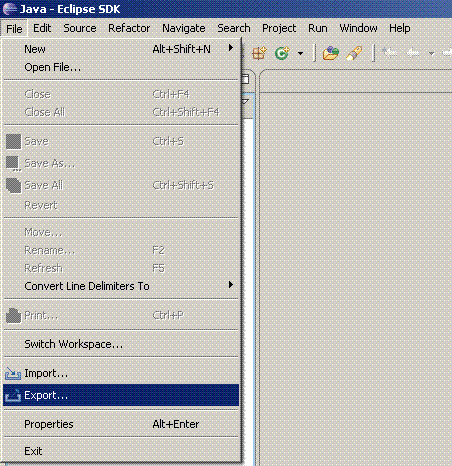The image size is (452, 466).
Task: Select the highlighted Export... menu entry
Action: (x=121, y=395)
